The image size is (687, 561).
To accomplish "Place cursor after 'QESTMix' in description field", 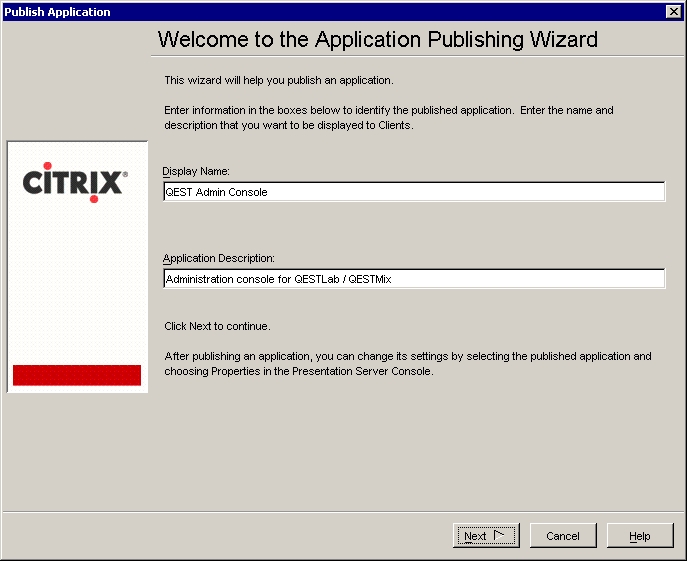I will tap(393, 280).
